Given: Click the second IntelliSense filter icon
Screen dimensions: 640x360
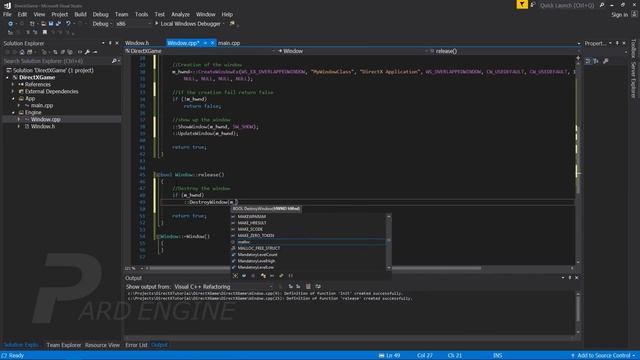Looking at the screenshot, I should tap(244, 276).
